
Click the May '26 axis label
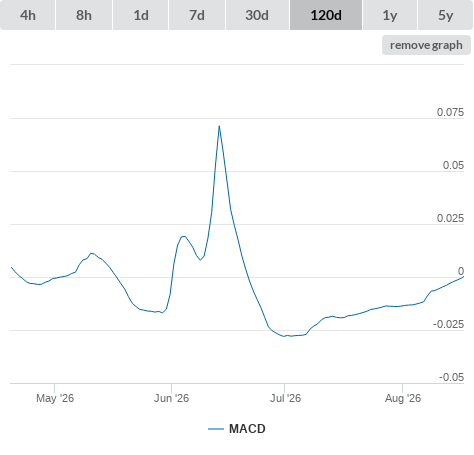(55, 398)
